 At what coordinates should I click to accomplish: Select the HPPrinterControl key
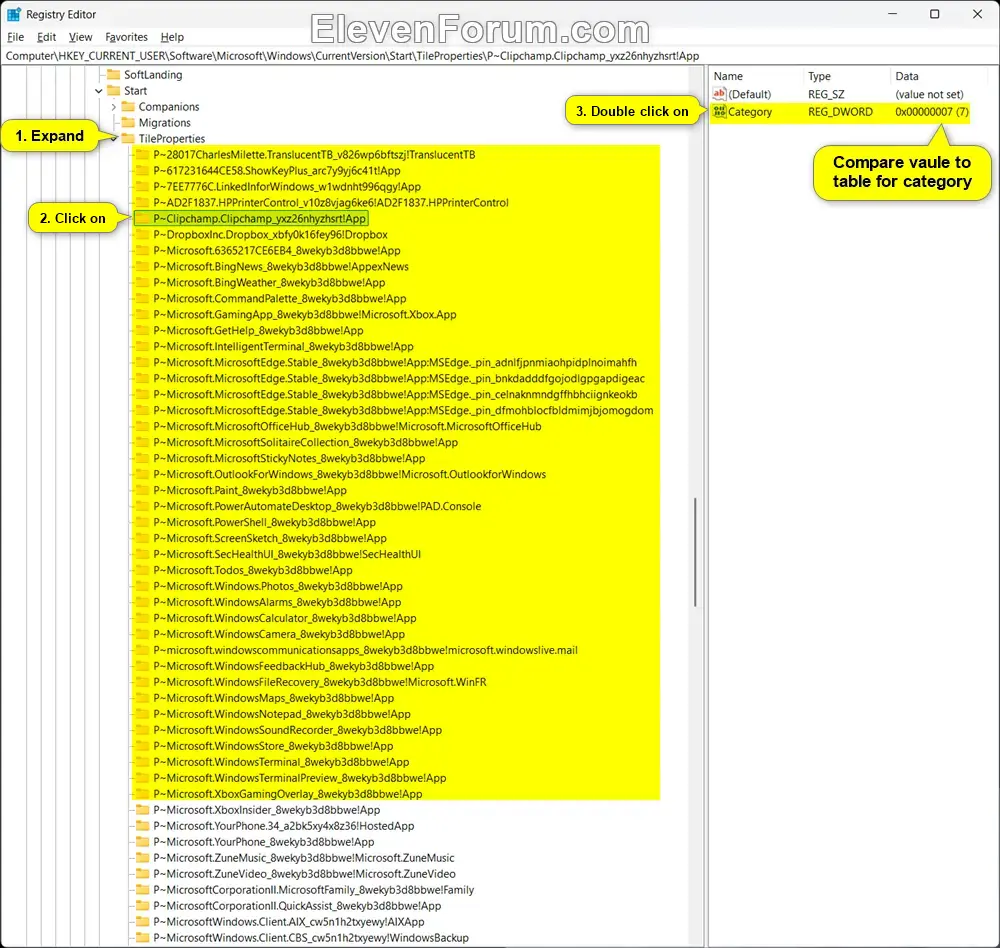[x=331, y=203]
